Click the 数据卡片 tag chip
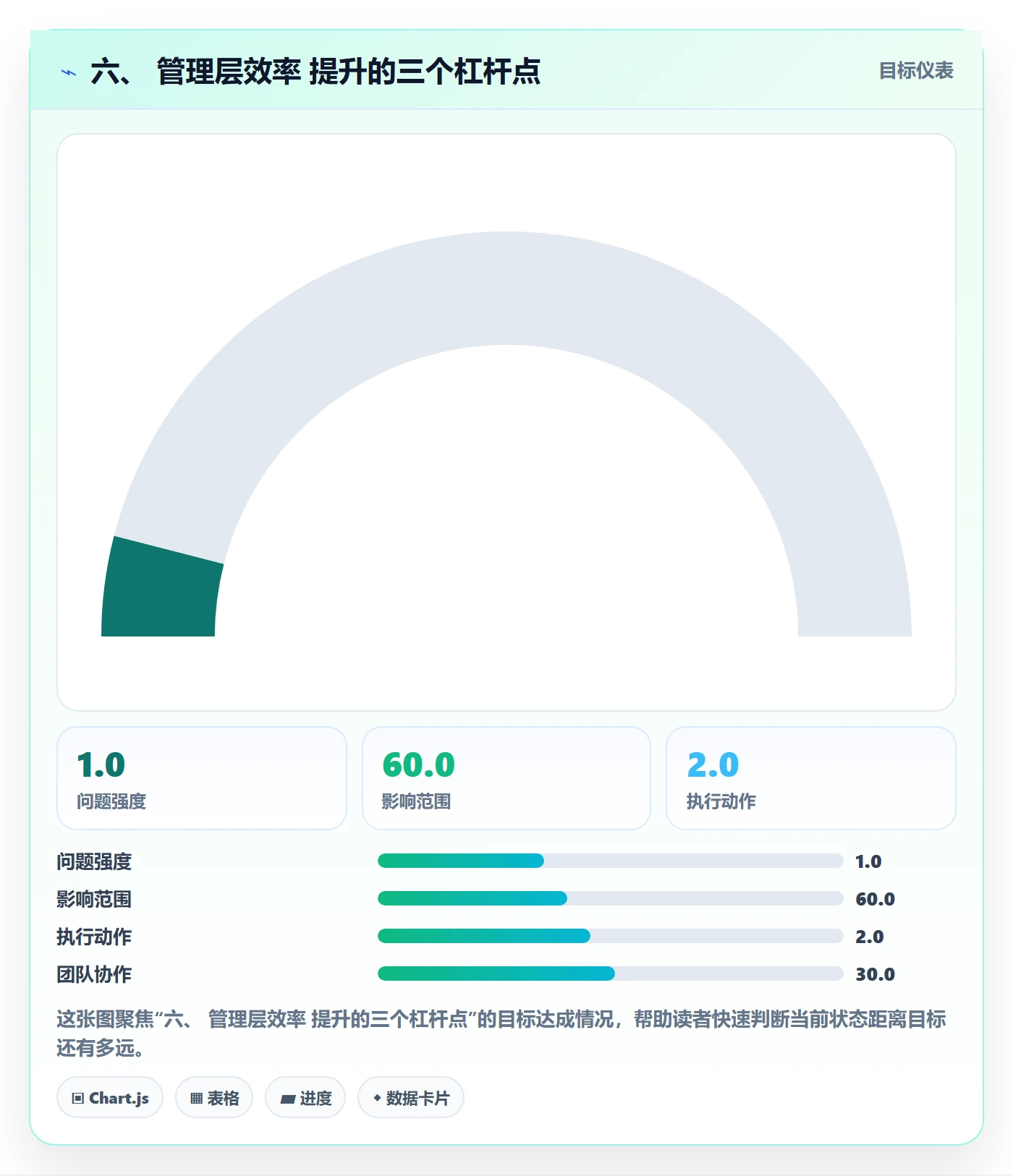This screenshot has height=1176, width=1013. [411, 1098]
